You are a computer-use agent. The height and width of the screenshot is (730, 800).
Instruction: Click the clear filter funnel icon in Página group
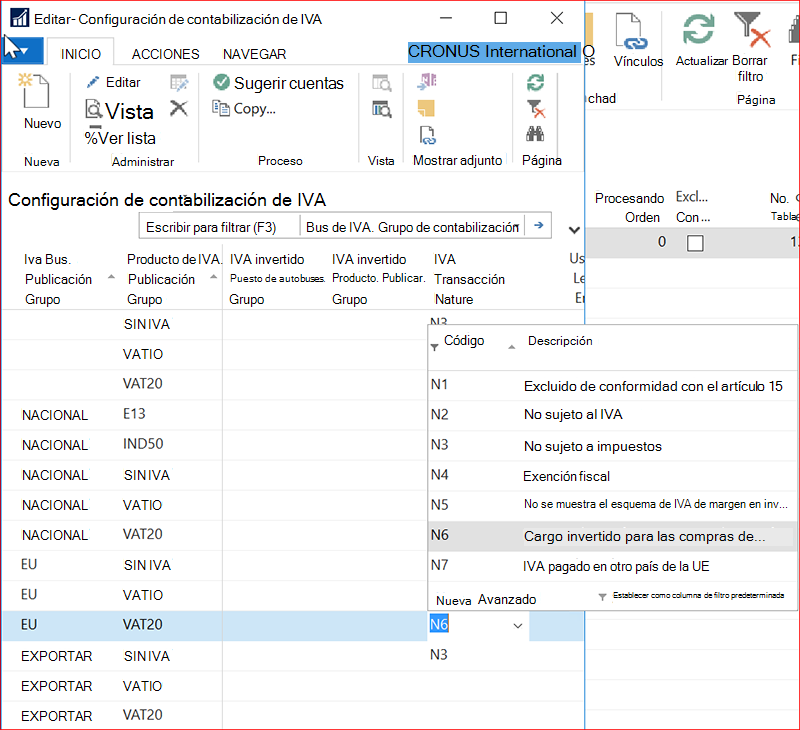(x=536, y=109)
